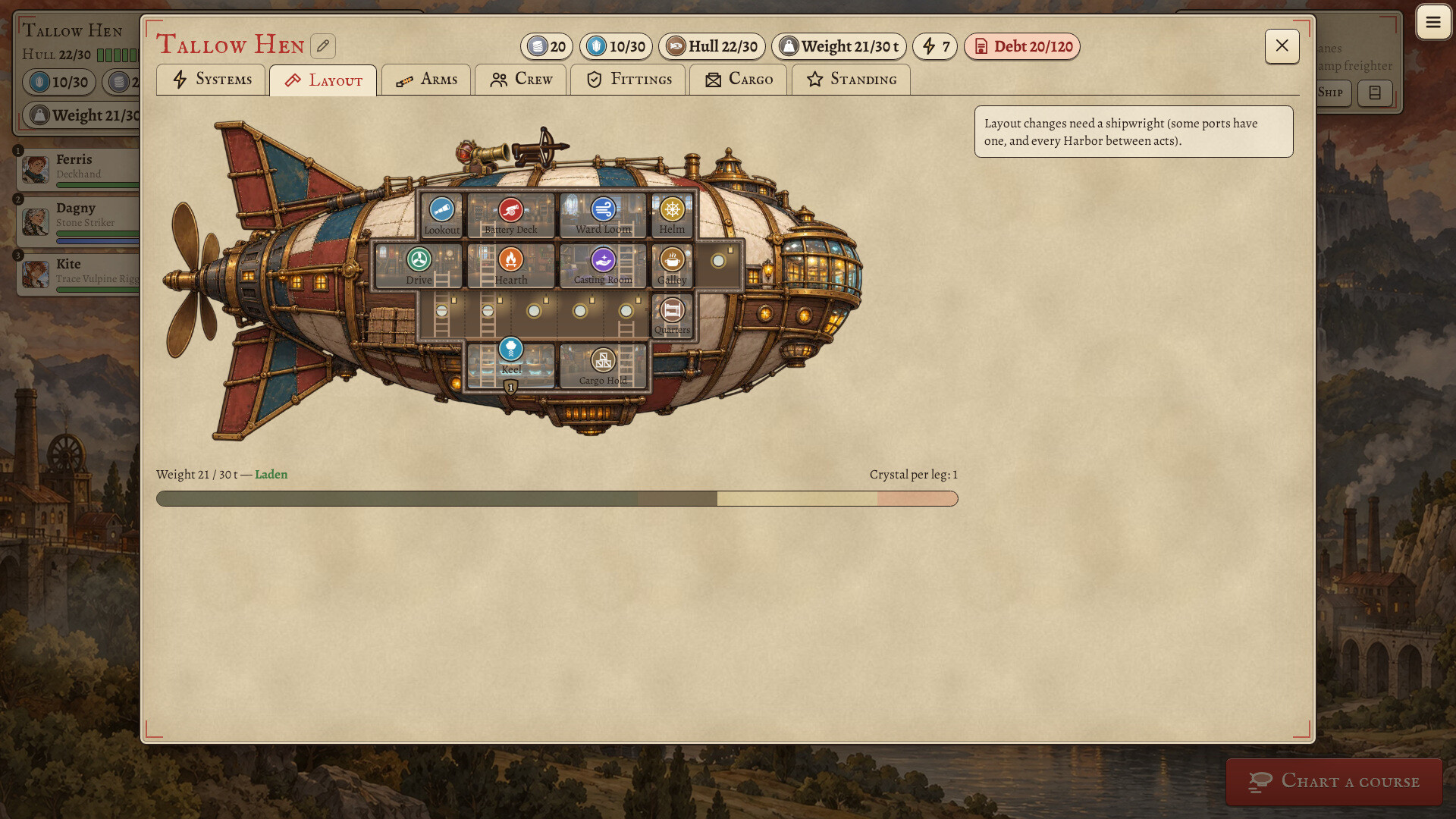Open the hamburger menu

[x=1433, y=22]
